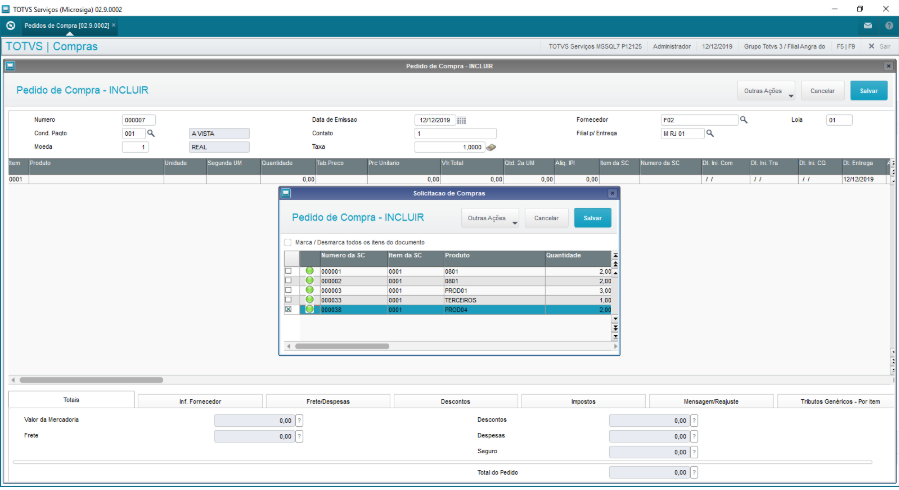Check the box for SC 000003

click(288, 290)
